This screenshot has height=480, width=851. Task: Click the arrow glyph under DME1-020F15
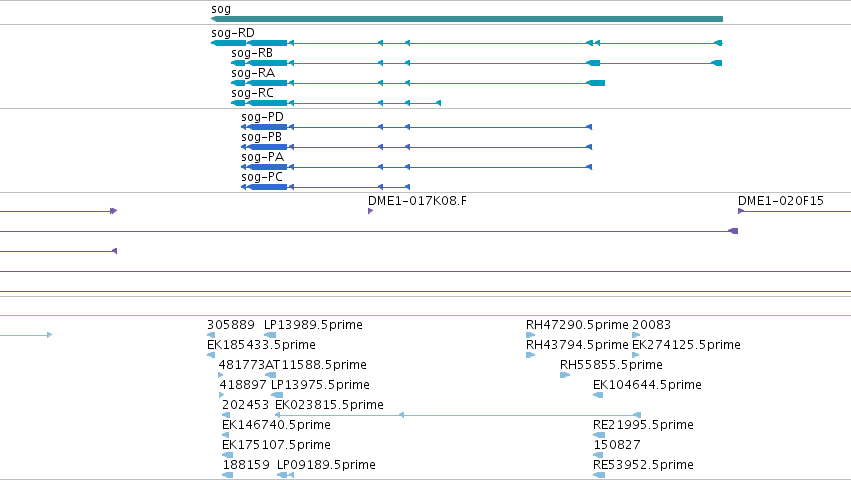pos(741,211)
